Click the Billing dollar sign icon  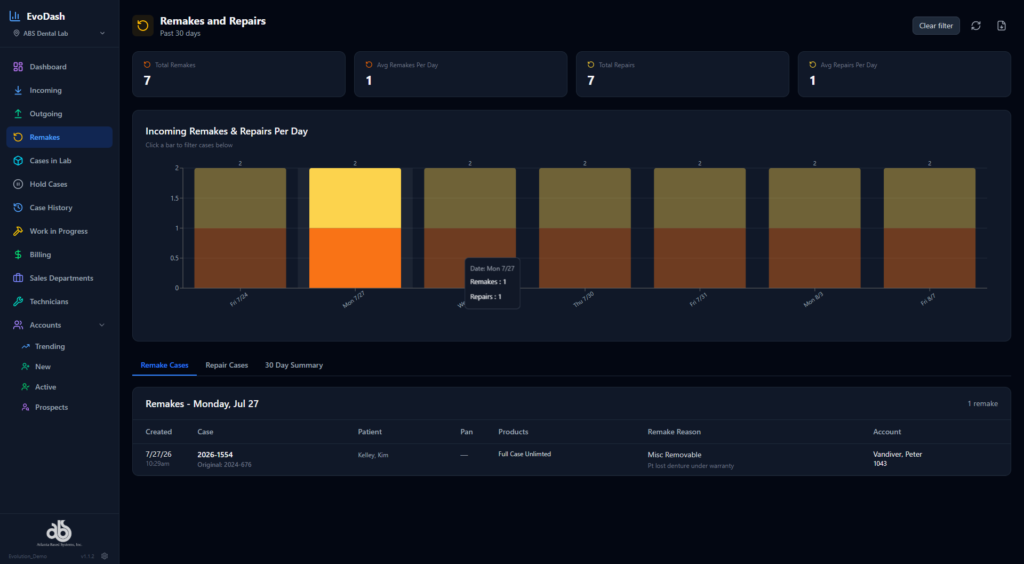click(x=18, y=255)
